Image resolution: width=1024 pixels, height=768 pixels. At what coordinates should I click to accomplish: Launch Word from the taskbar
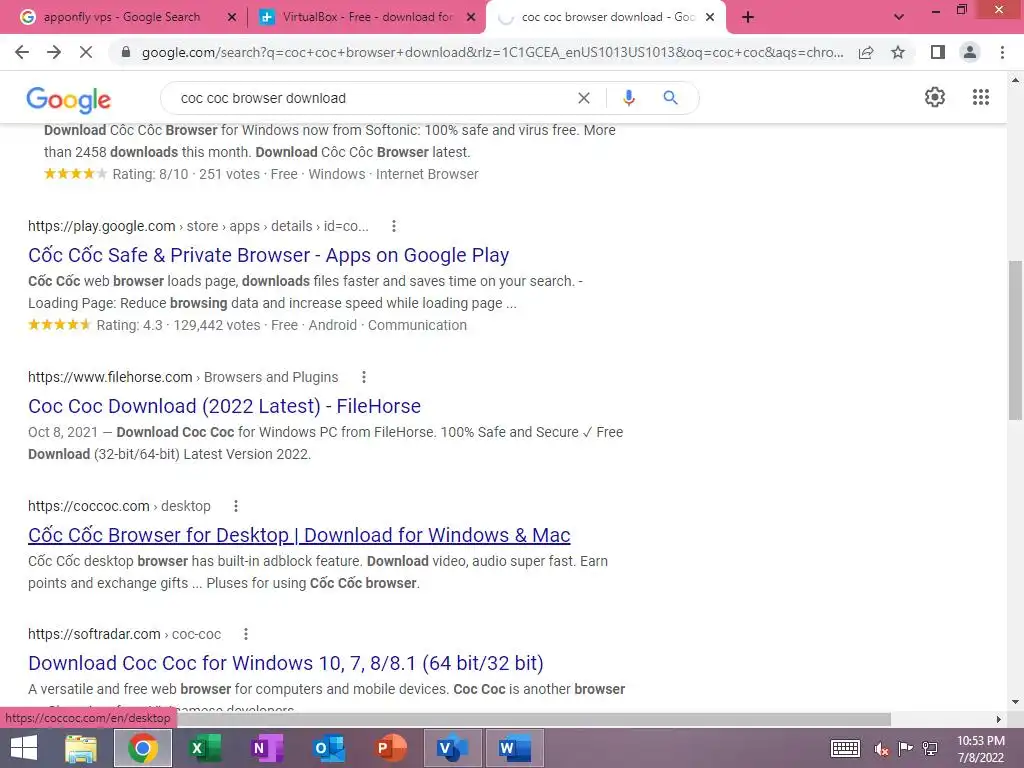tap(515, 748)
